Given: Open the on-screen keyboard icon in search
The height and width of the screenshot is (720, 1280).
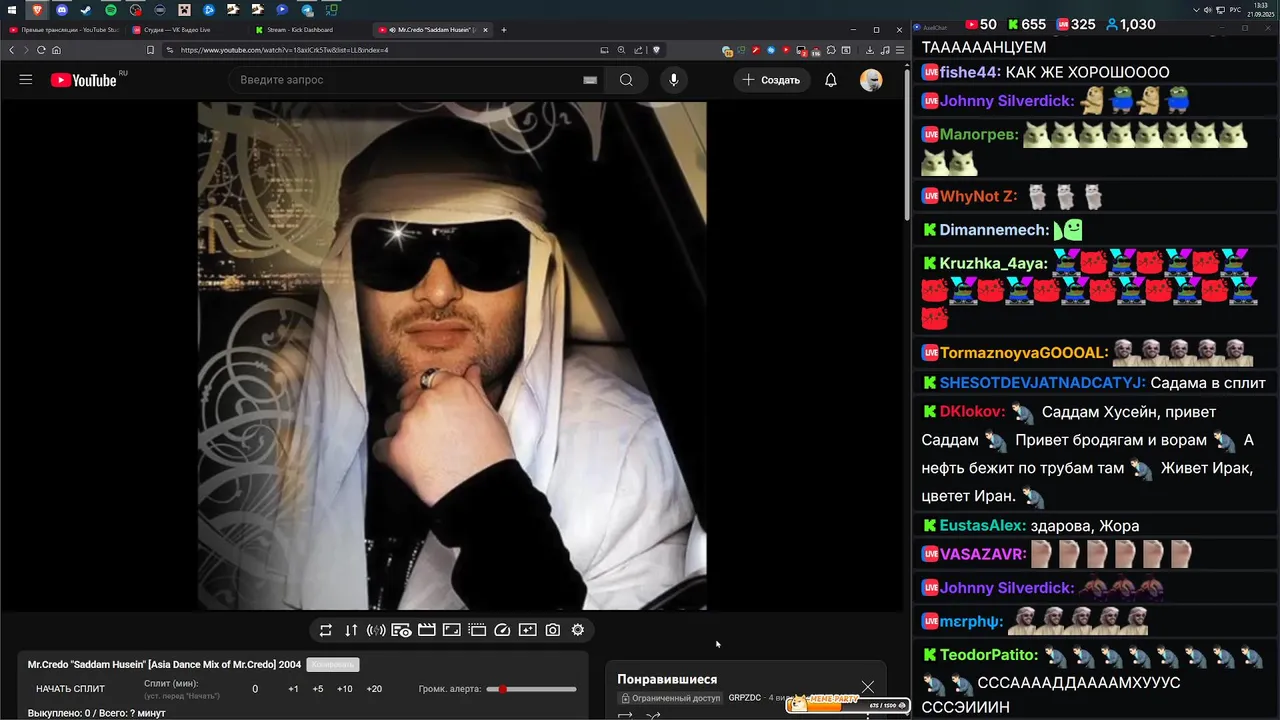Looking at the screenshot, I should pos(590,80).
